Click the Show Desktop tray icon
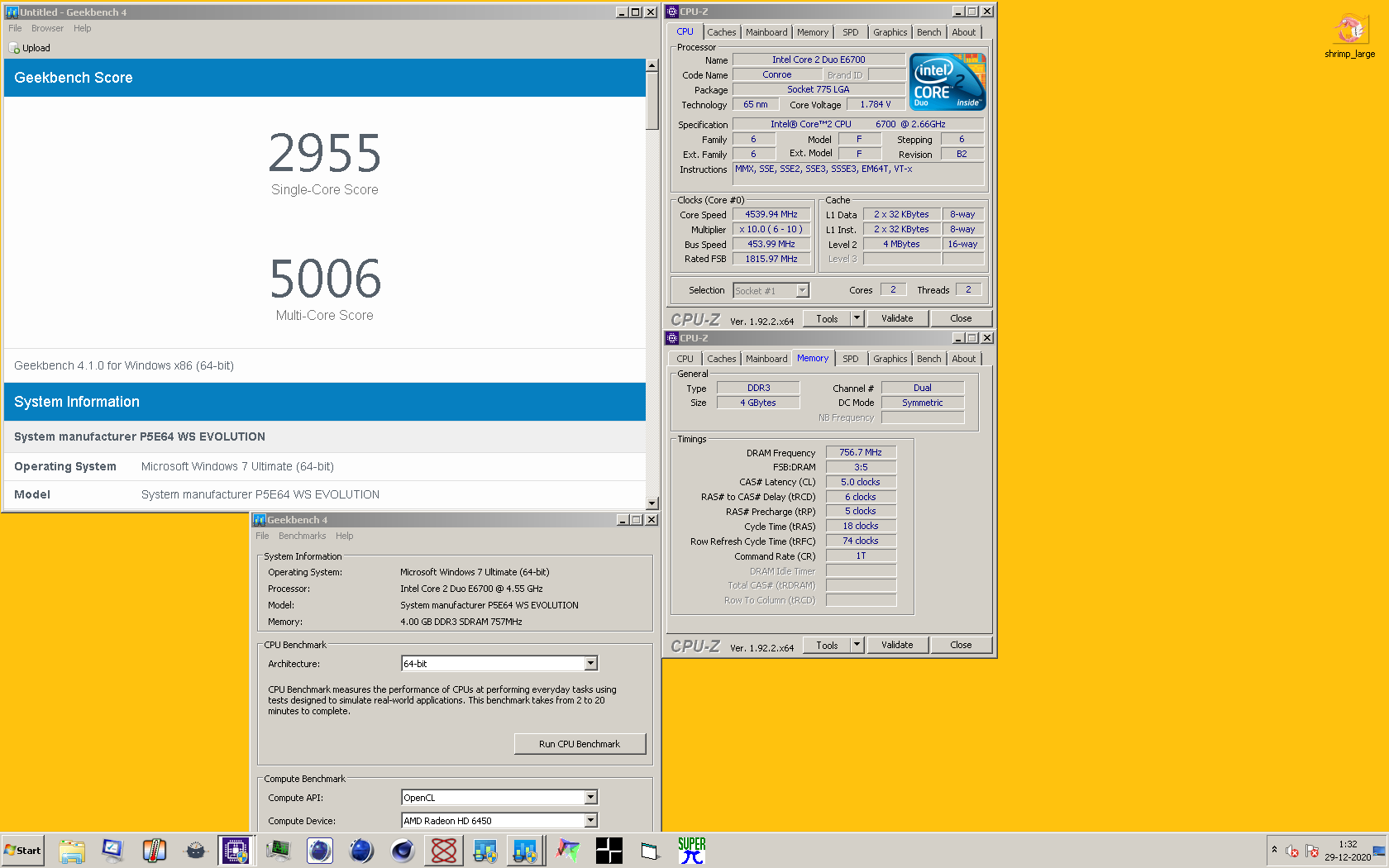The width and height of the screenshot is (1389, 868). (x=1379, y=851)
